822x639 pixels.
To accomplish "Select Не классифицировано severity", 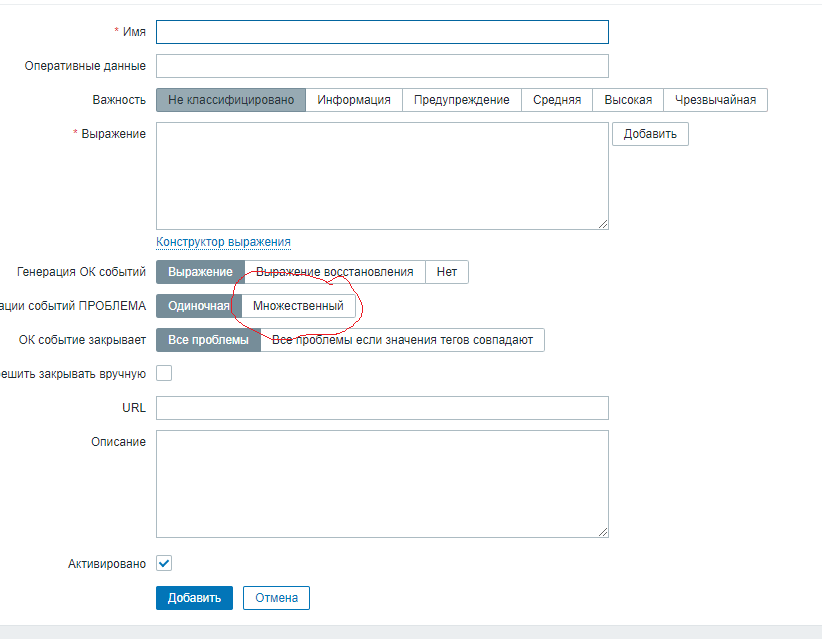I will pyautogui.click(x=231, y=100).
